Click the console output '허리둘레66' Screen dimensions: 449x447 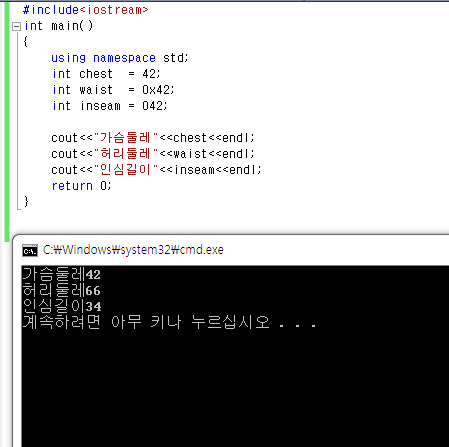(x=62, y=290)
